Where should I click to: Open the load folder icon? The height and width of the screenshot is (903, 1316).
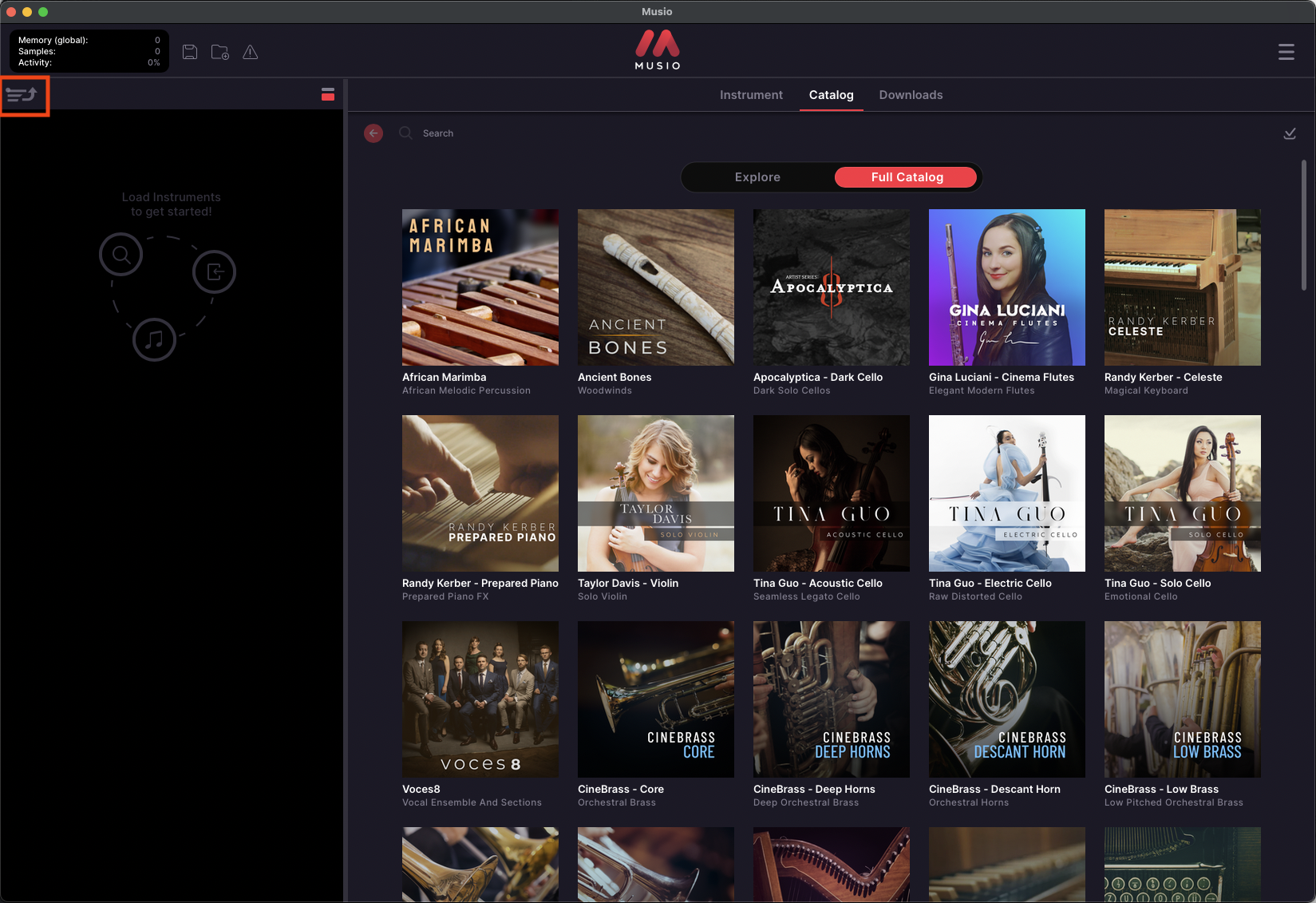220,52
